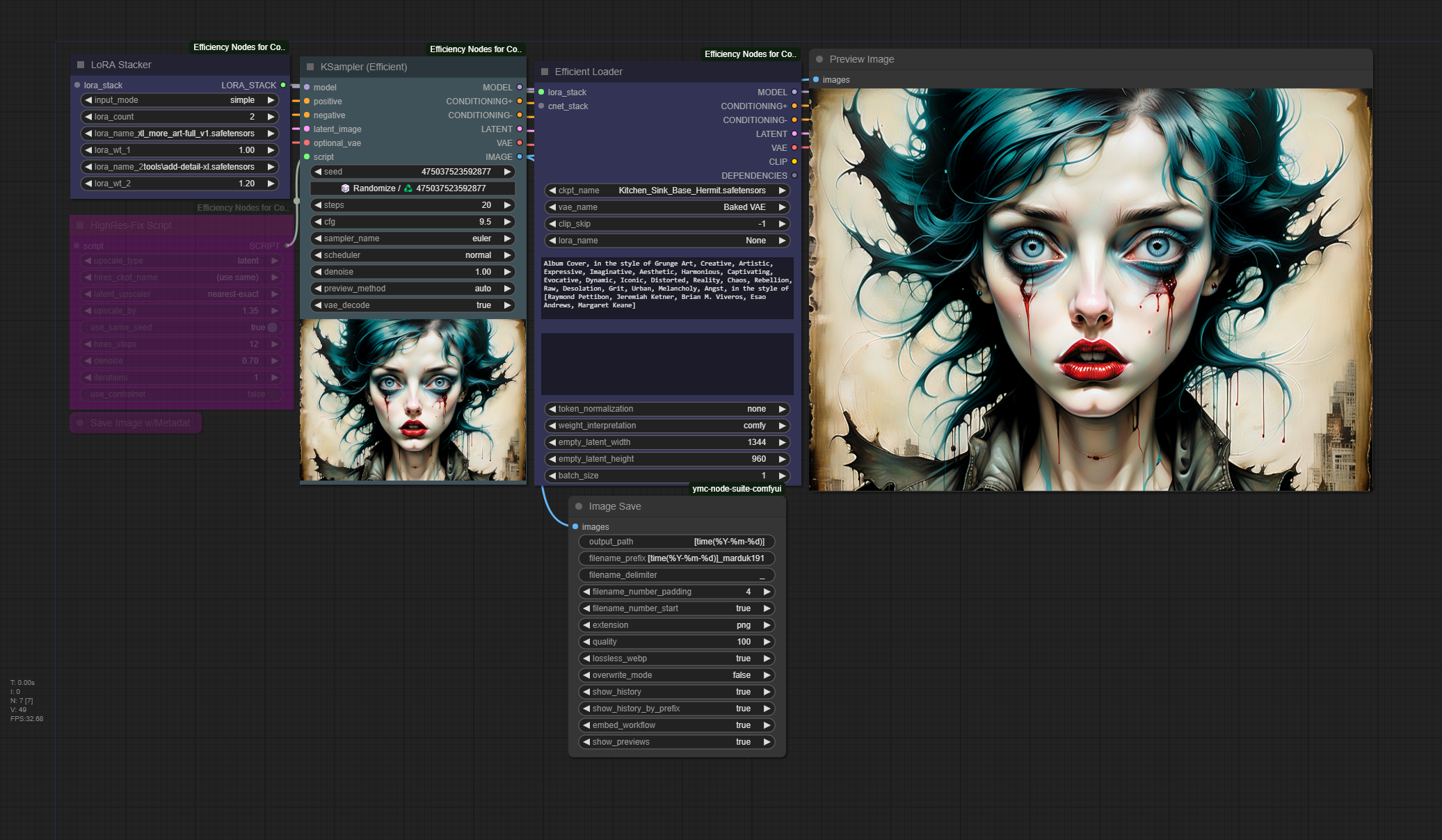Click the images input connector on Image Save
The height and width of the screenshot is (840, 1442).
(x=575, y=526)
